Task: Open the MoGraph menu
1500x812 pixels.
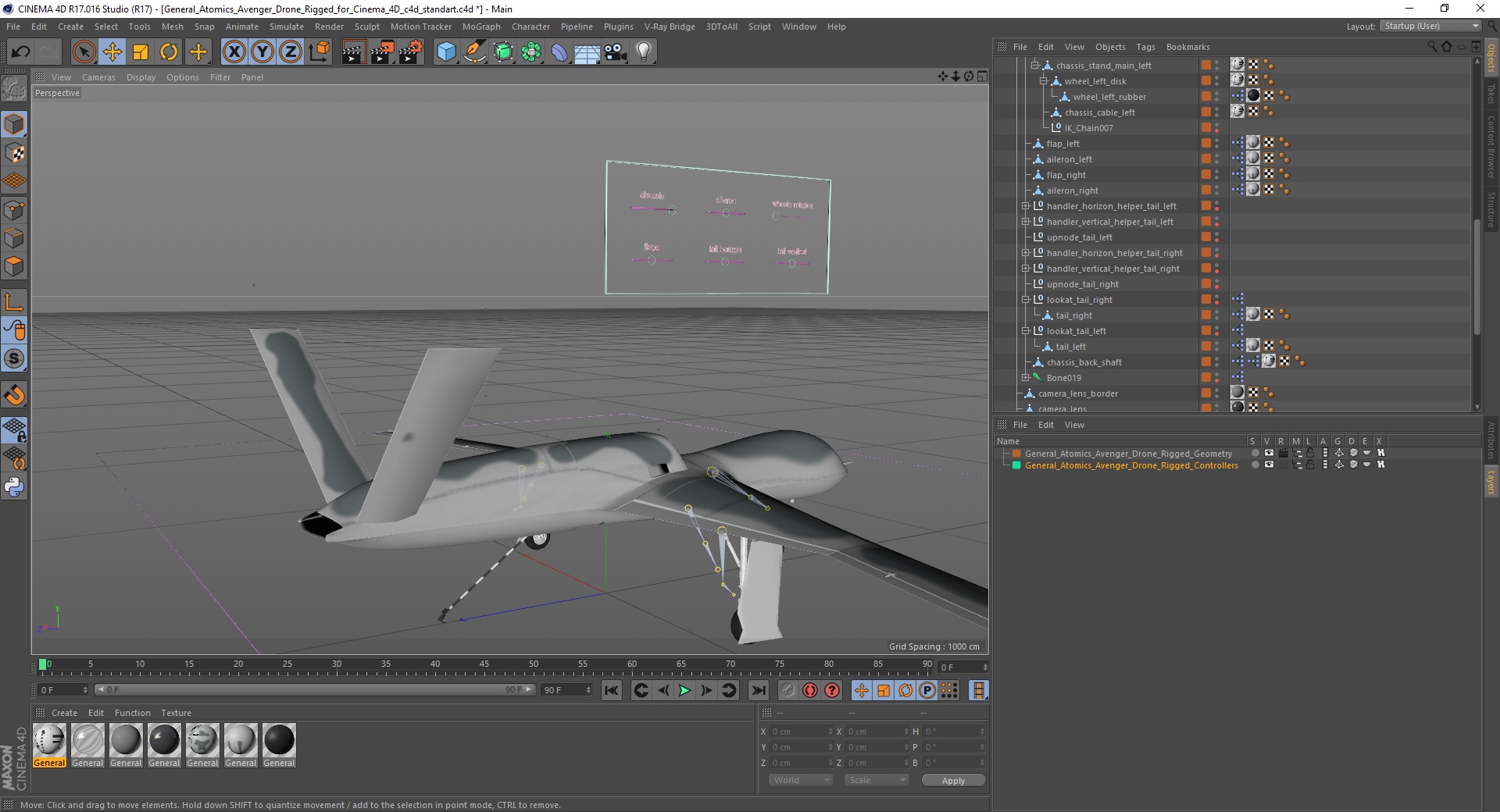Action: click(x=481, y=27)
